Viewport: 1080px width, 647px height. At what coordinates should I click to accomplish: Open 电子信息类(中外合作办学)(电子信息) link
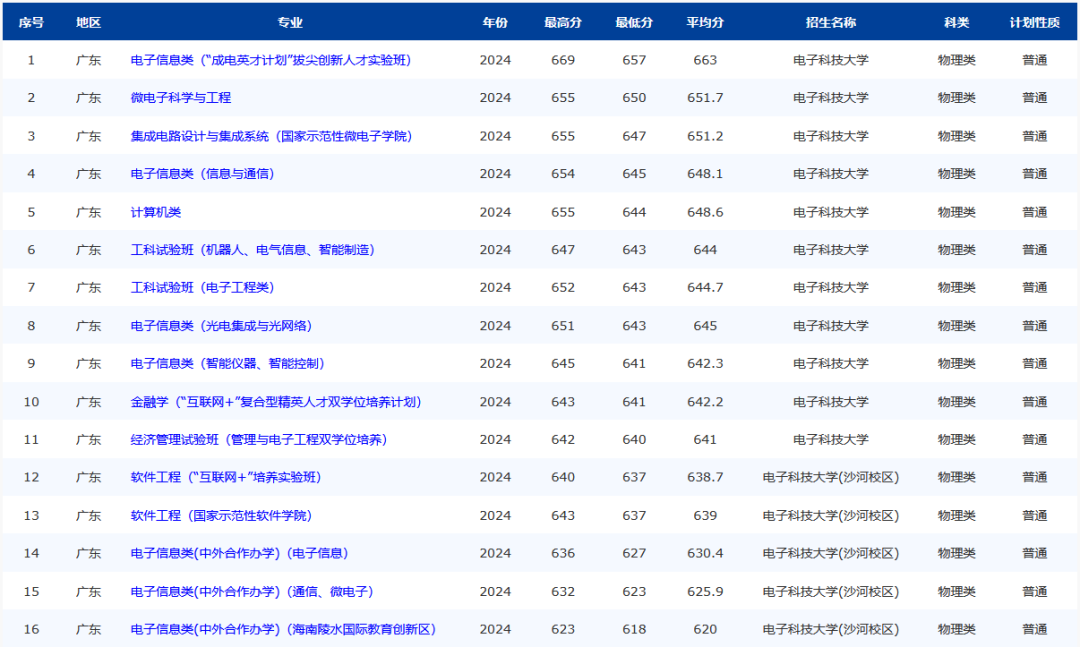click(240, 553)
